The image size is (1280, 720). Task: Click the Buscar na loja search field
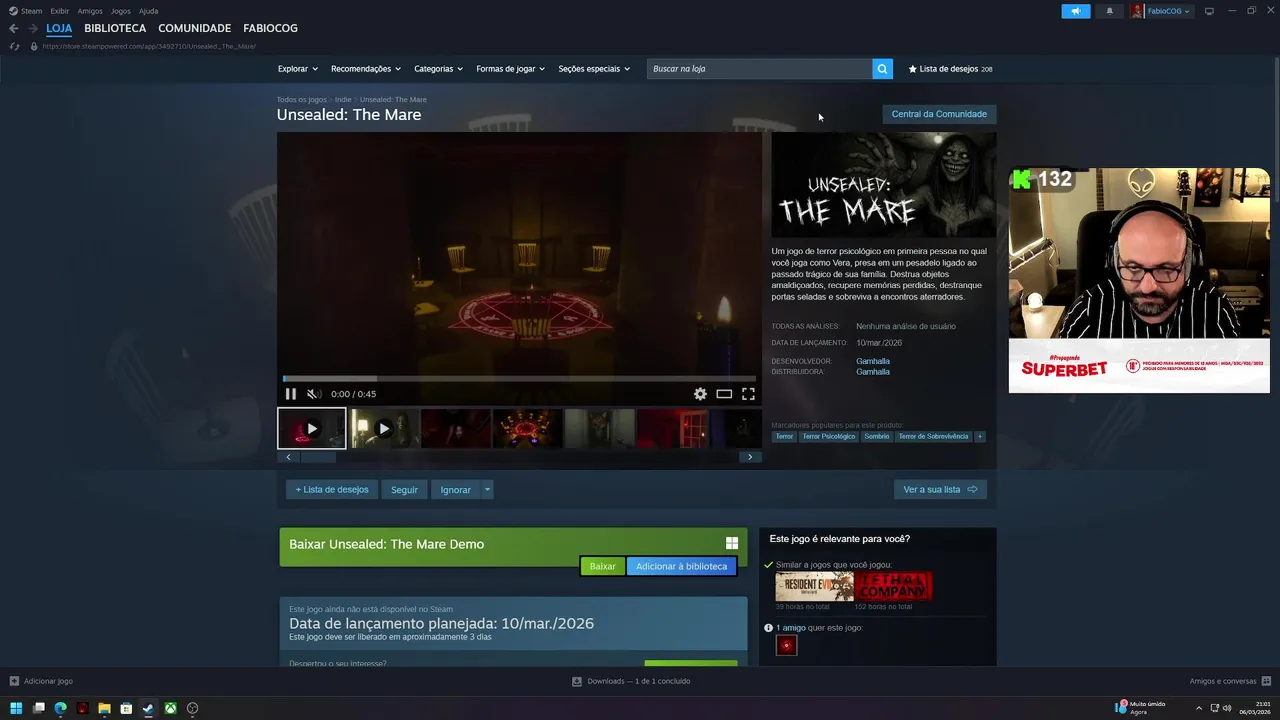click(x=759, y=69)
